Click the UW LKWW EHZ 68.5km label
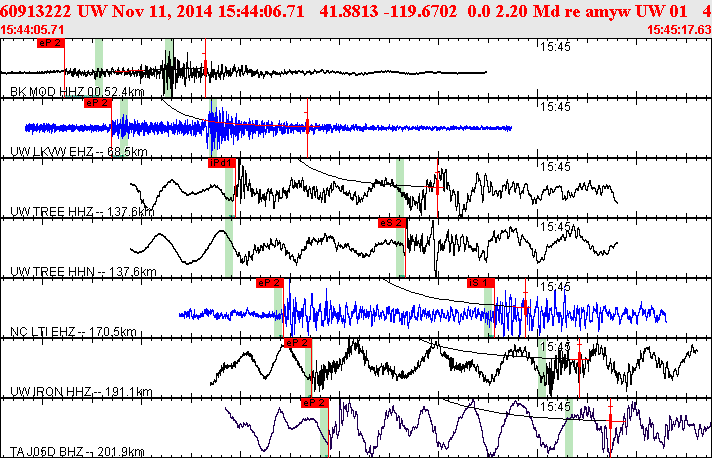Image resolution: width=712 pixels, height=458 pixels. pyautogui.click(x=79, y=152)
